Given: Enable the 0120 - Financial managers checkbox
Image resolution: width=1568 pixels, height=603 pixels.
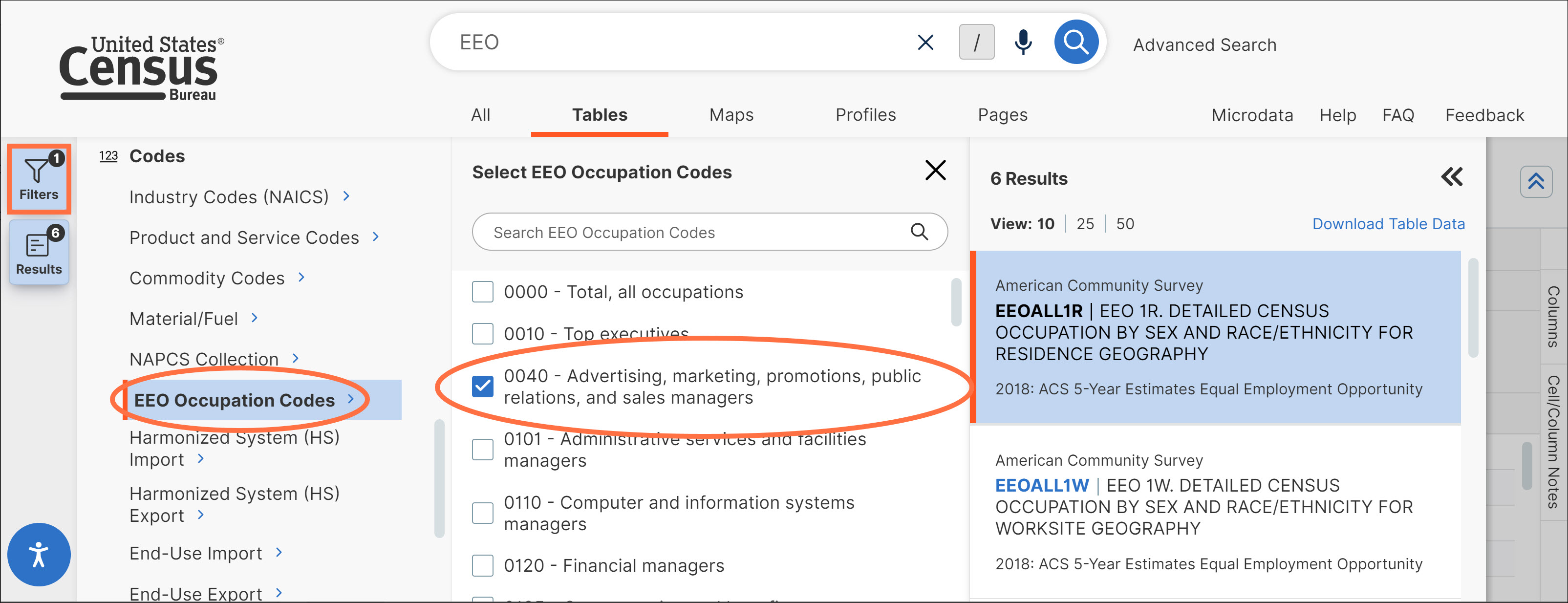Looking at the screenshot, I should [482, 566].
